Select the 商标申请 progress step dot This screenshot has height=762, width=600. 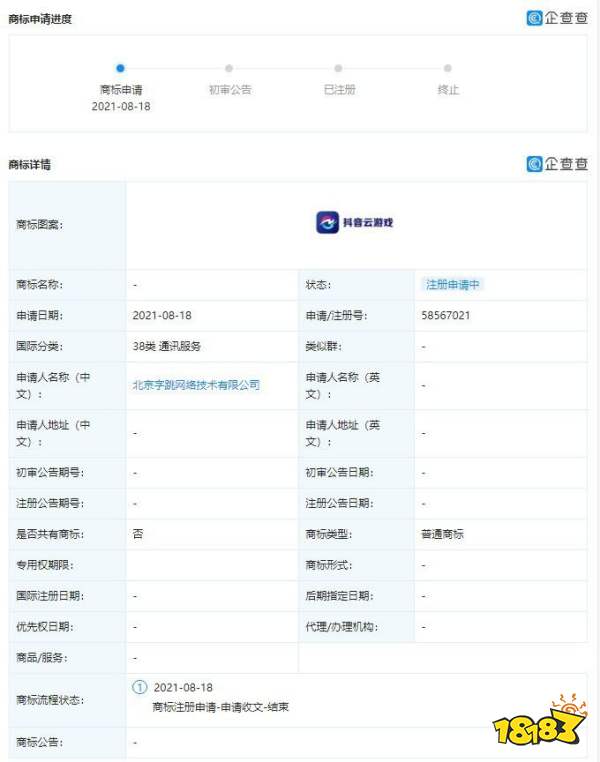click(x=120, y=68)
